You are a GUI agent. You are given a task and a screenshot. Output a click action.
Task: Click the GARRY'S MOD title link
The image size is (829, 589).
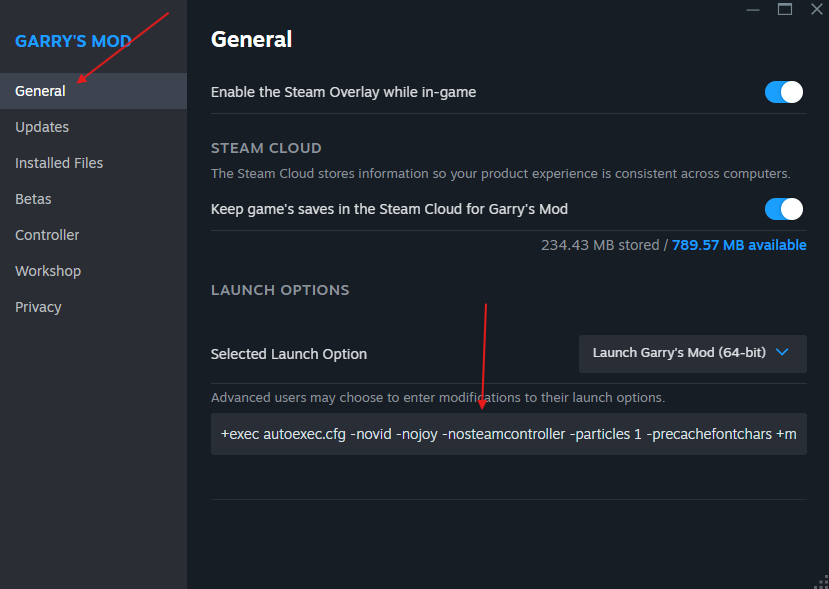point(73,42)
